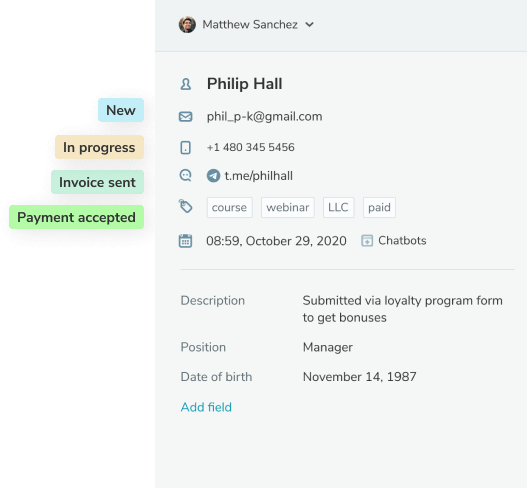Choose the Invoice sent status

tap(97, 182)
